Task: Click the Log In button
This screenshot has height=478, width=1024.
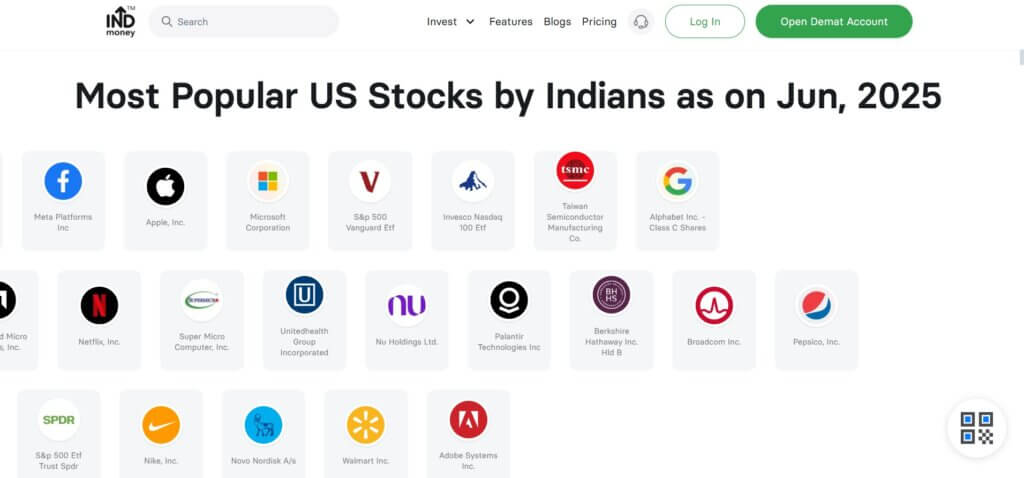Action: 705,22
